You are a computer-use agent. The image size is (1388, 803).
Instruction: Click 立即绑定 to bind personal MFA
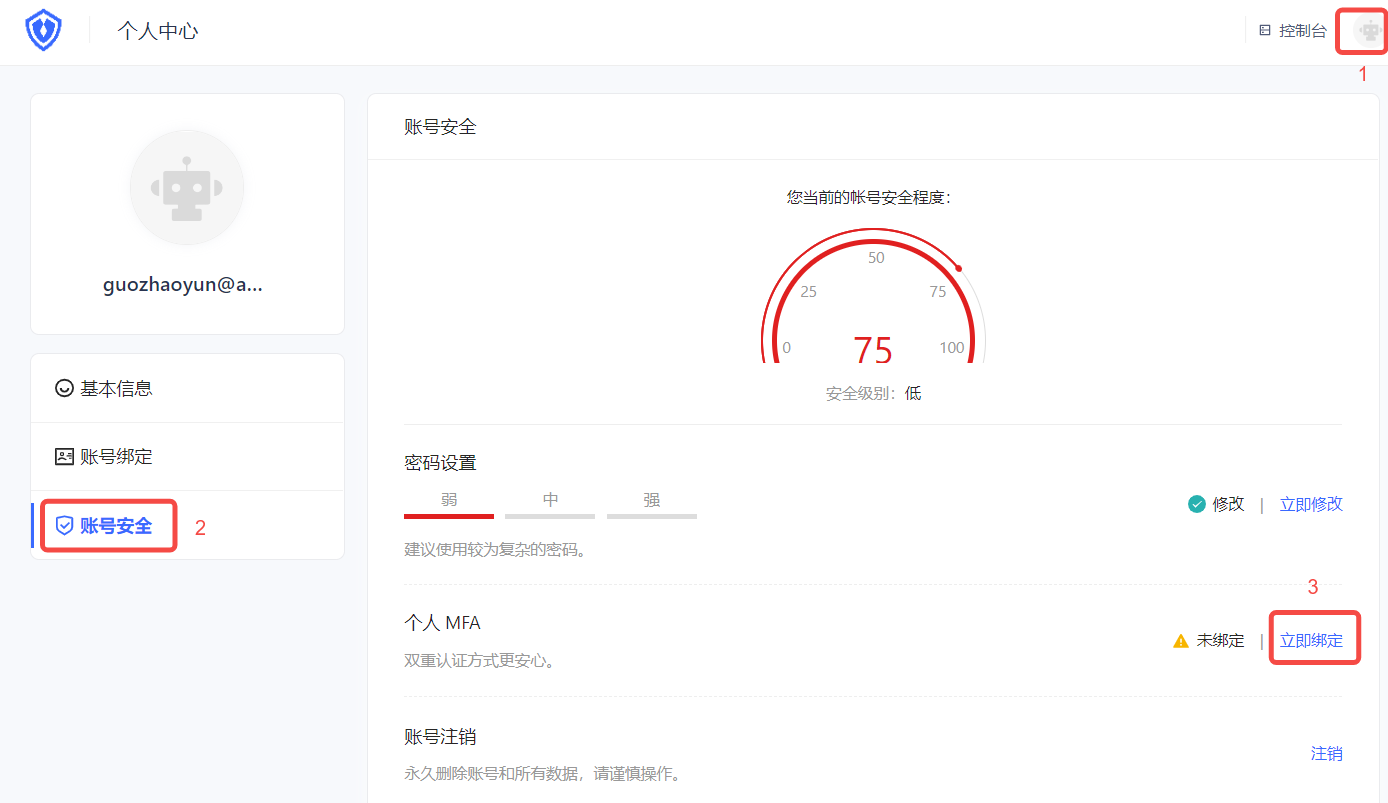[x=1311, y=641]
